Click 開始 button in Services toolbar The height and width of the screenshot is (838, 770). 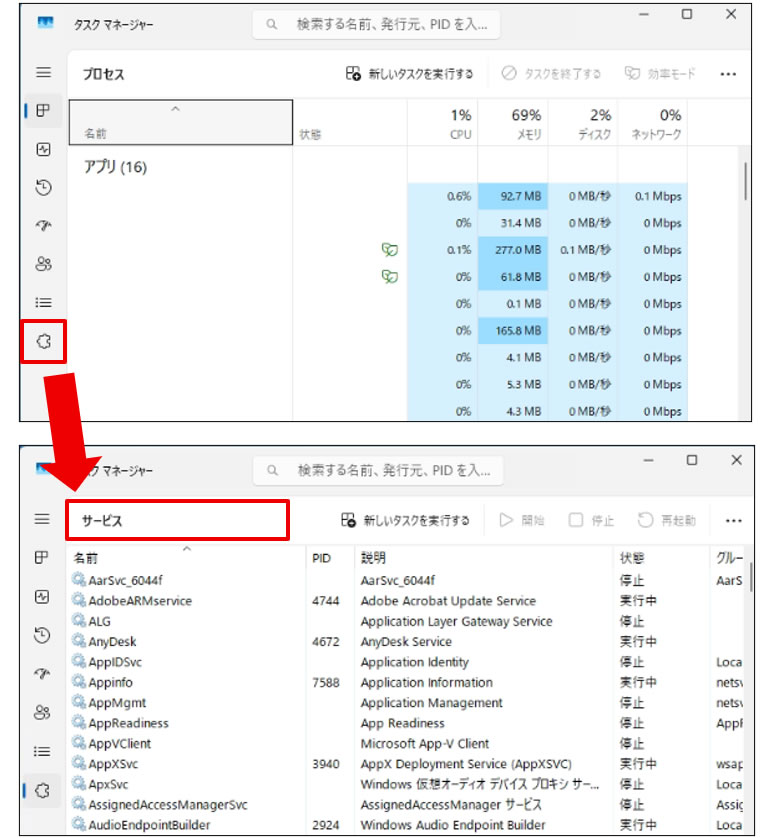click(522, 520)
